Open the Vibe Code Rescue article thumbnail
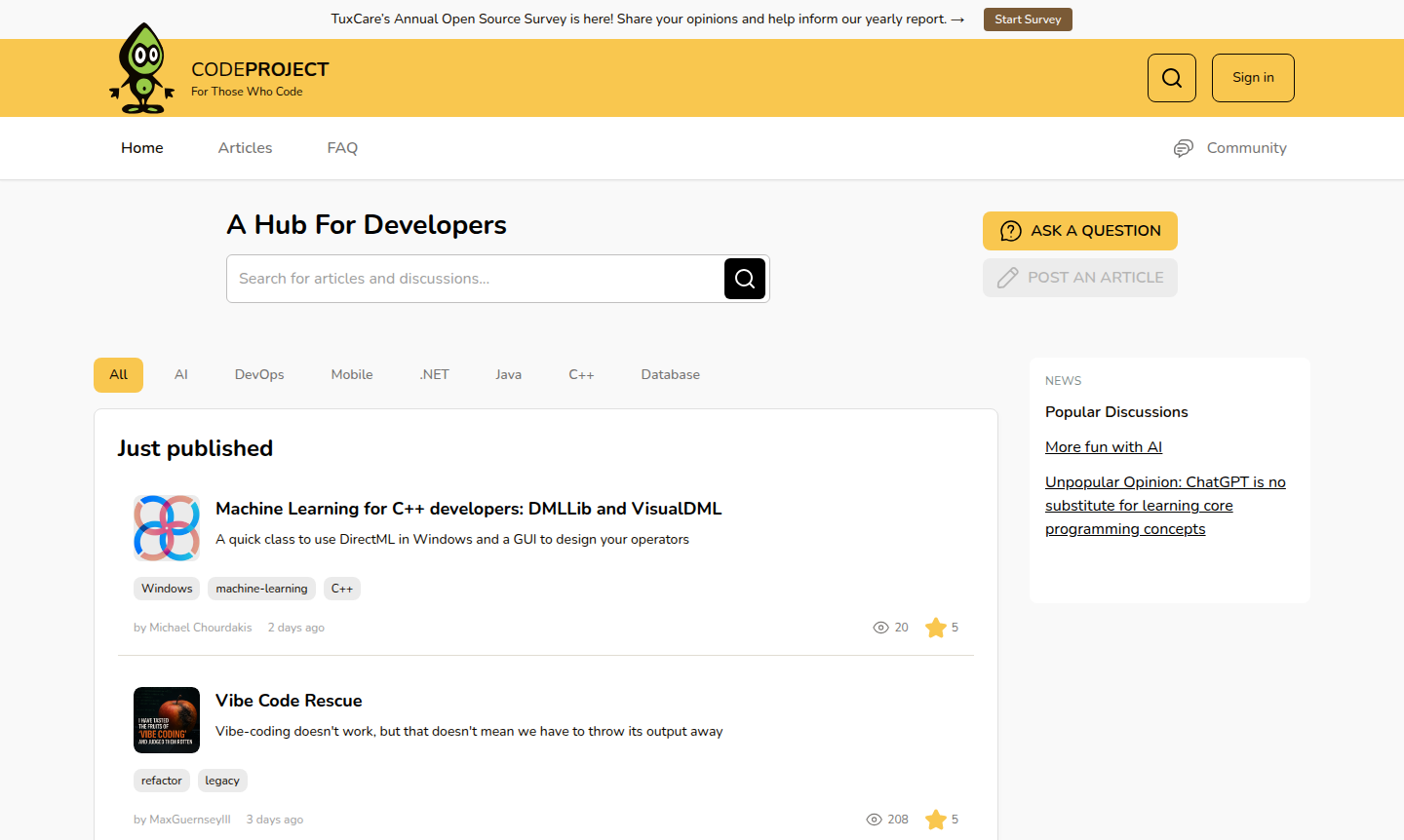 [x=166, y=719]
